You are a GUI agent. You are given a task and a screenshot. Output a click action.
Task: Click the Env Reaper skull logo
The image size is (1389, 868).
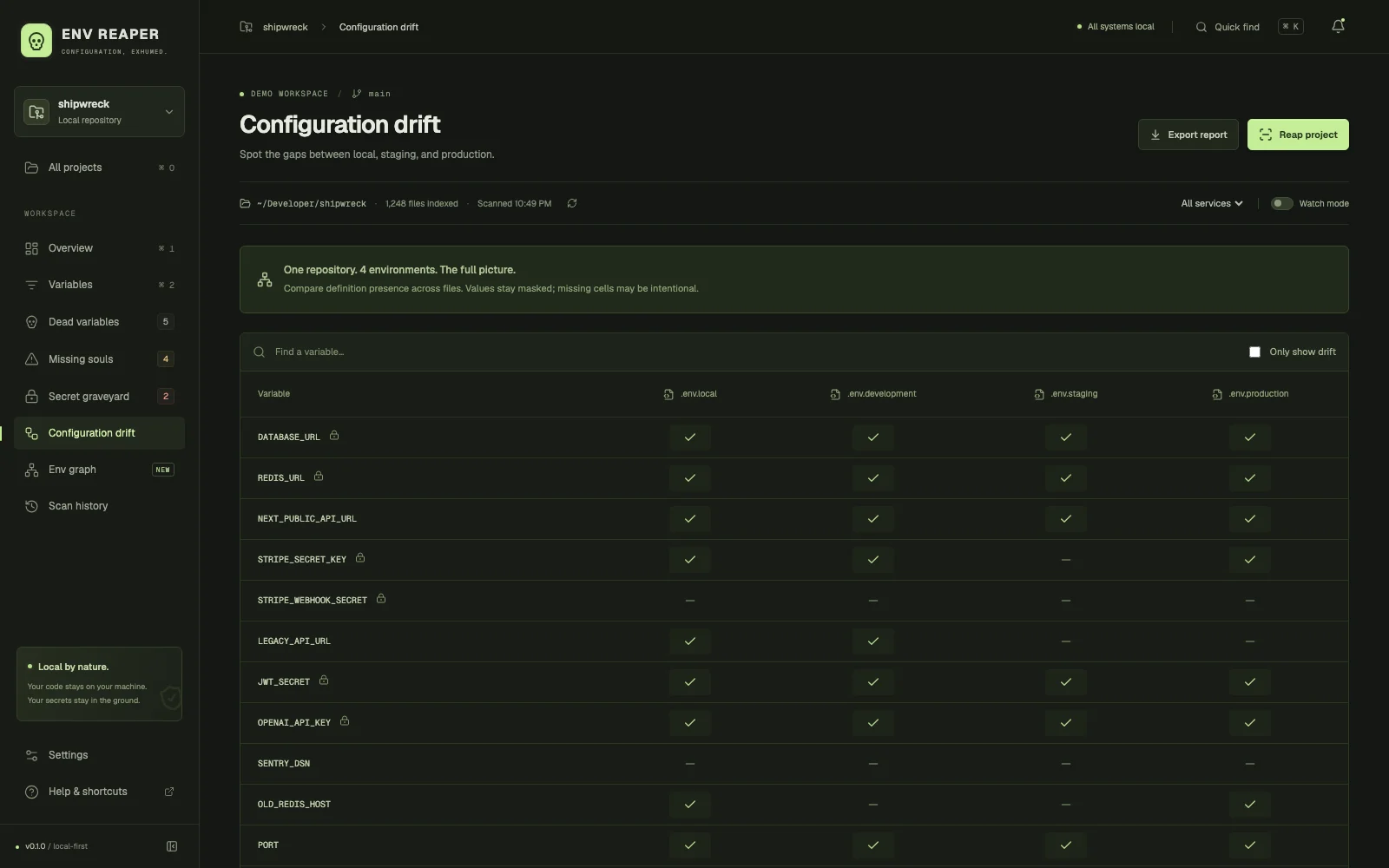(36, 41)
